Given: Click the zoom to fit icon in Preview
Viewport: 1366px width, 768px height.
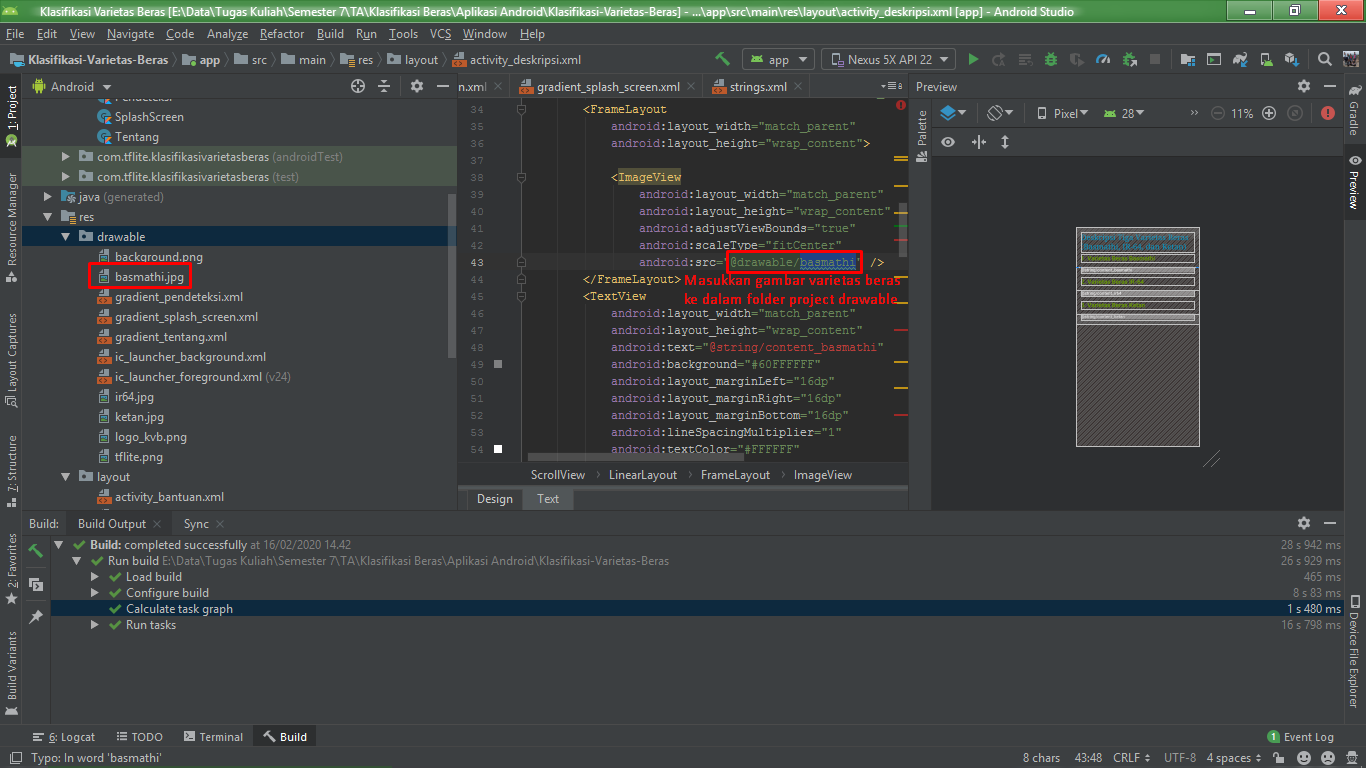Looking at the screenshot, I should [x=1295, y=113].
